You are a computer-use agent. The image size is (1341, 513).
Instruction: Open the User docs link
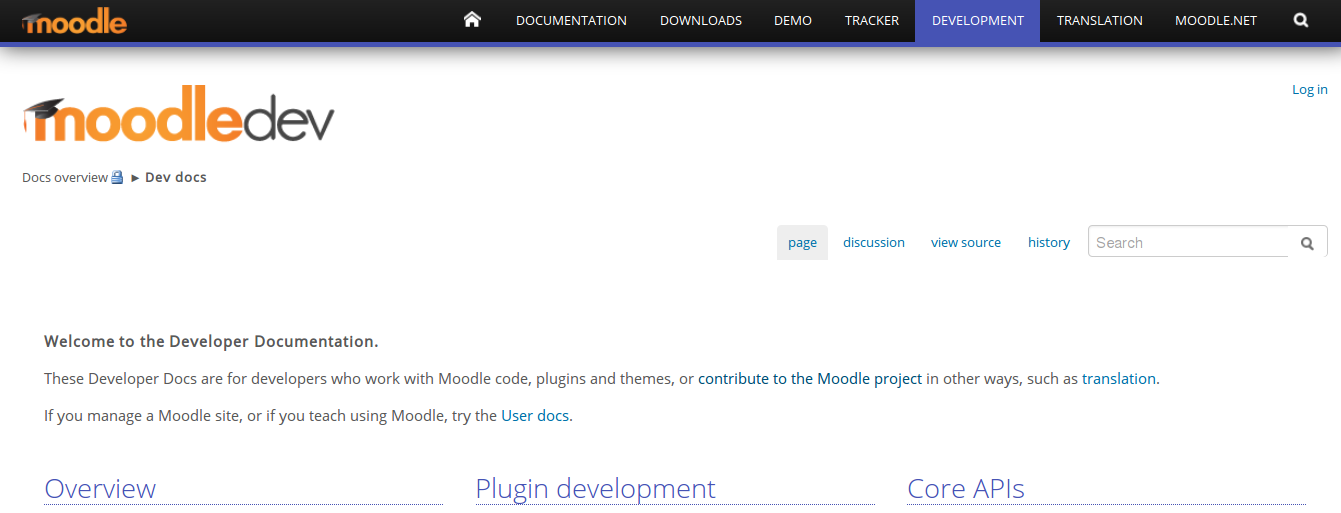535,416
